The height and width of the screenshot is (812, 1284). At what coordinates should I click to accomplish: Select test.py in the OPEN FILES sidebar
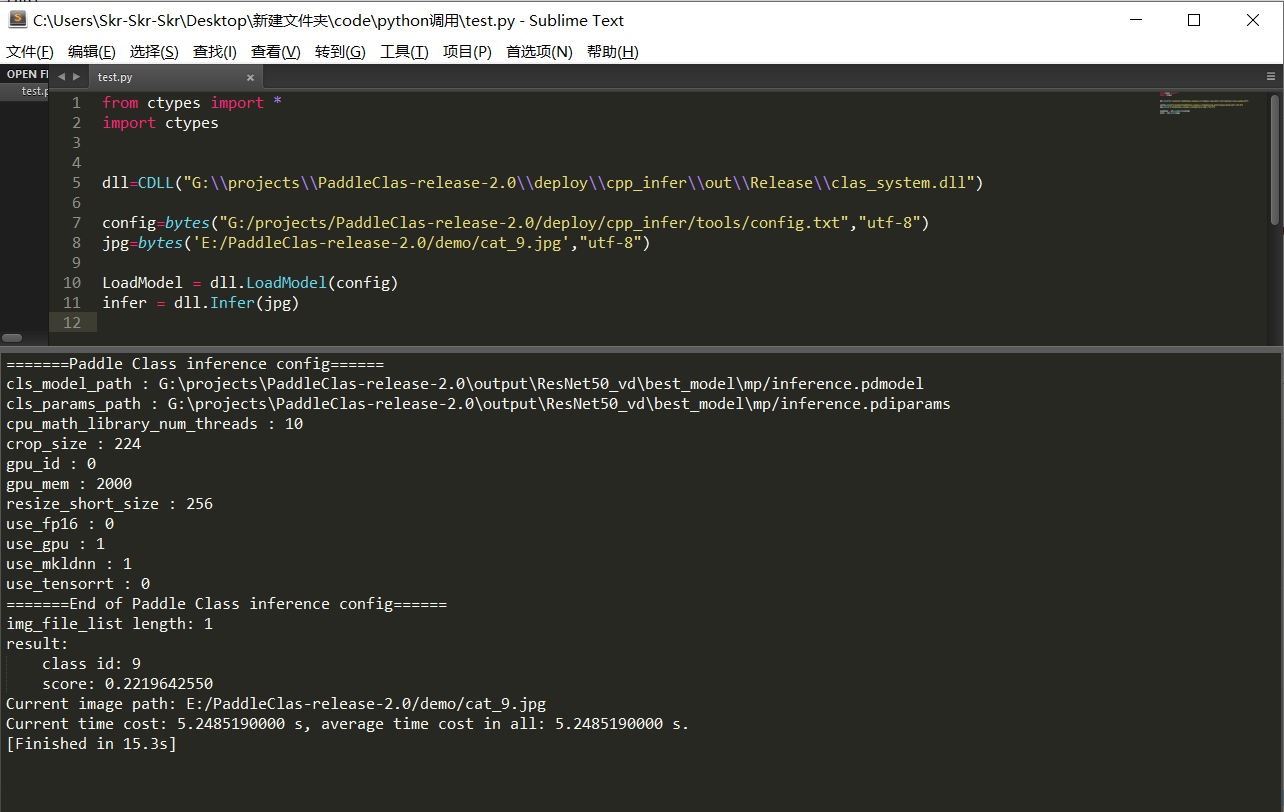[x=33, y=90]
